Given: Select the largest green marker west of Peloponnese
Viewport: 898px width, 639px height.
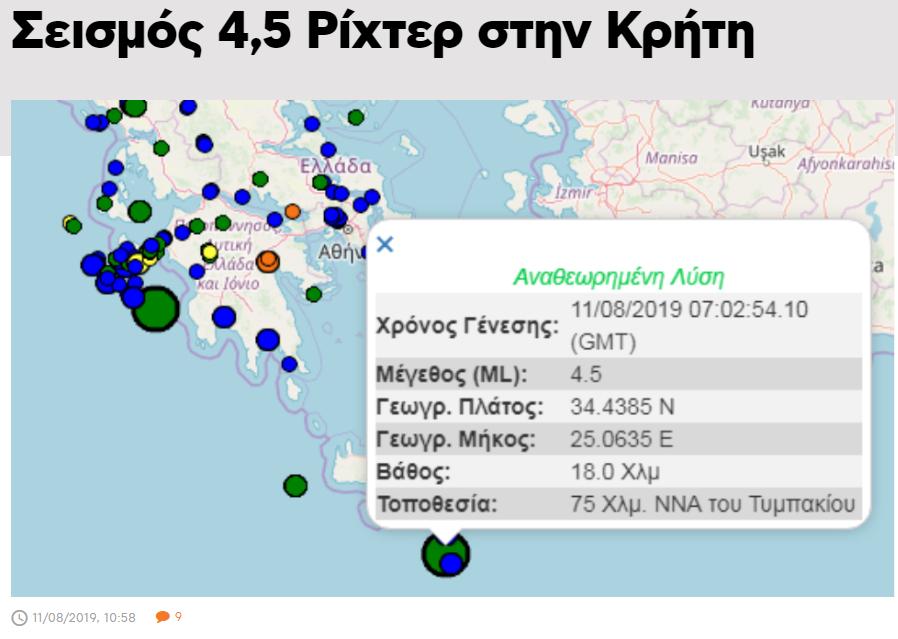Looking at the screenshot, I should [x=156, y=309].
